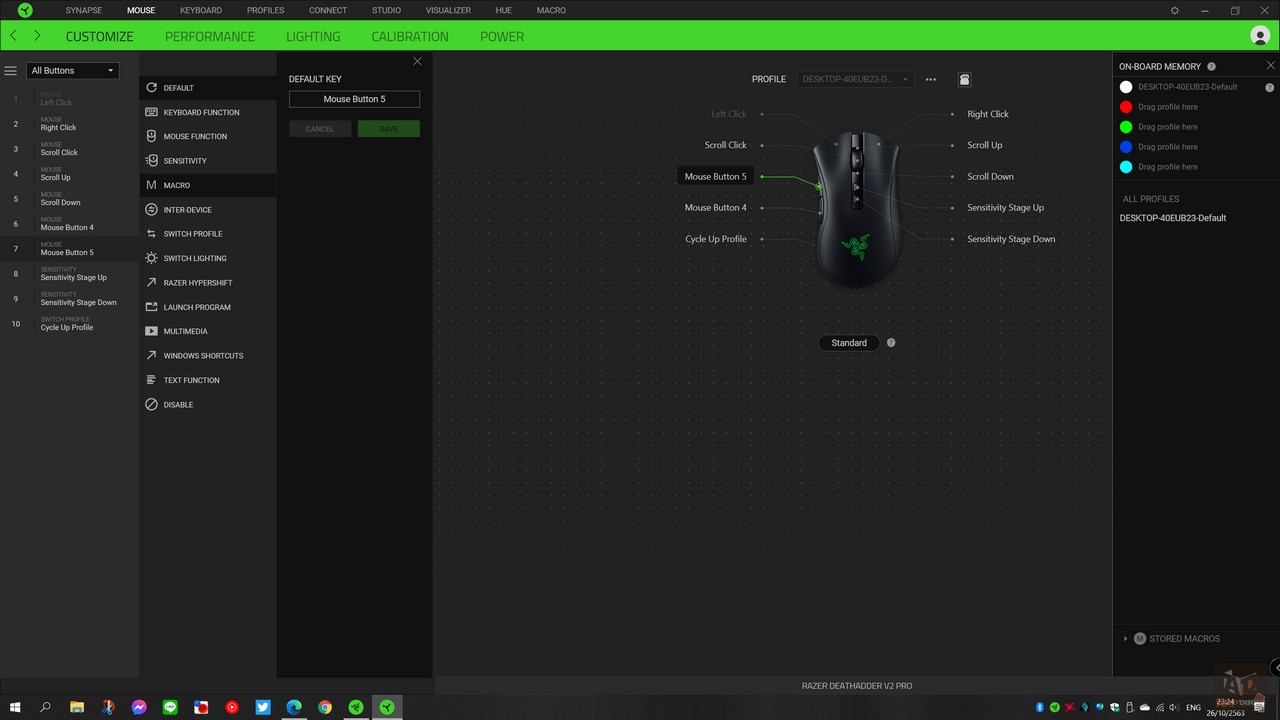Select the blue on-board memory slot
The image size is (1280, 720).
click(x=1126, y=147)
